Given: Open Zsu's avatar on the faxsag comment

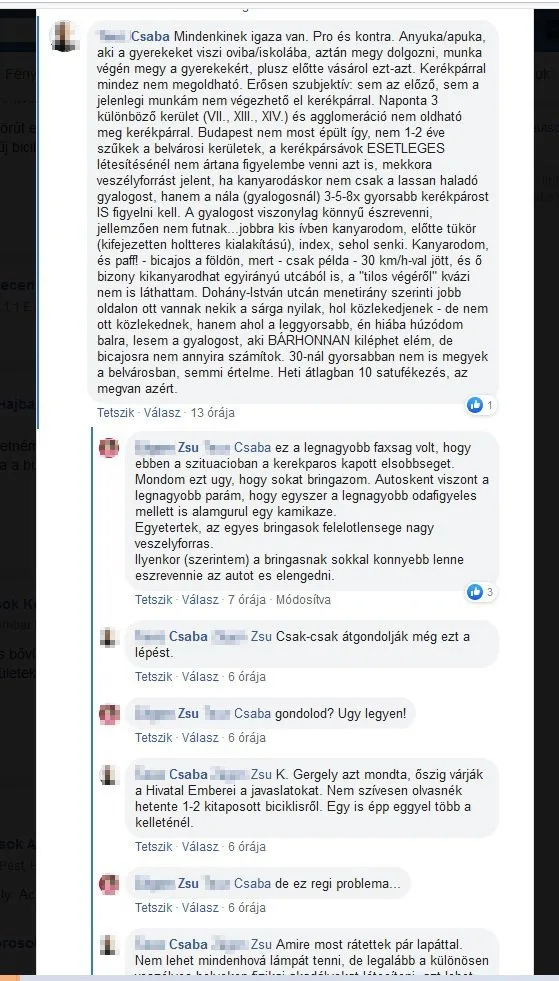Looking at the screenshot, I should pyautogui.click(x=109, y=448).
